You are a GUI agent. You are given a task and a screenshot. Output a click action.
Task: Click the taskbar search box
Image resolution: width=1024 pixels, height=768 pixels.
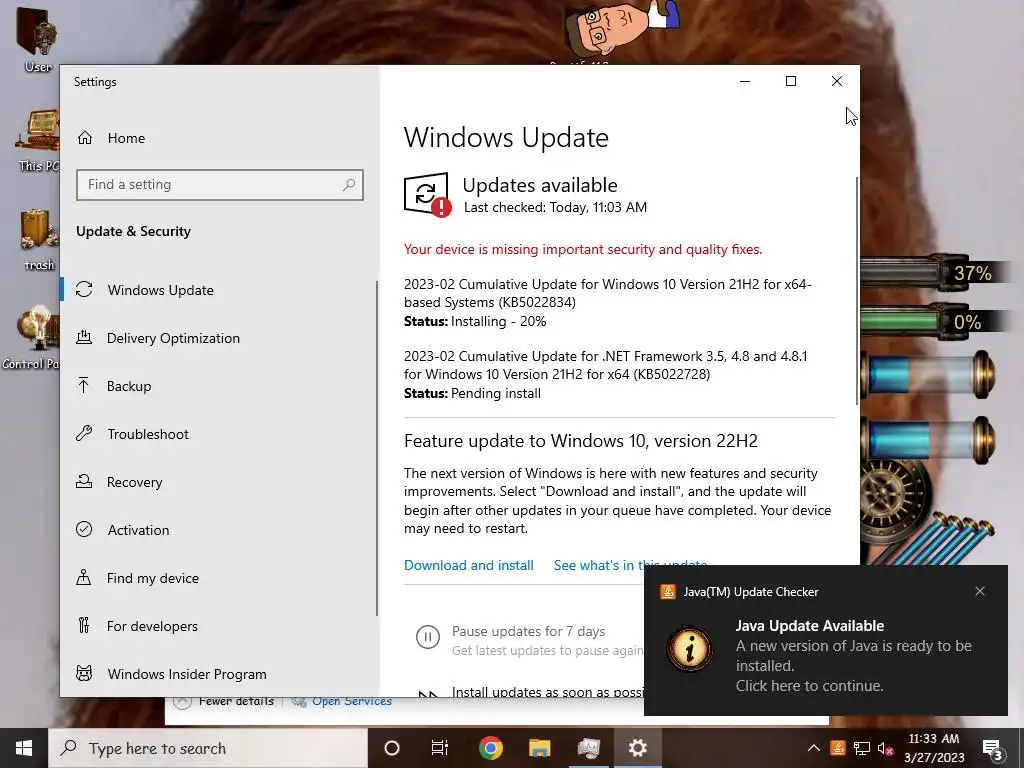[x=208, y=748]
